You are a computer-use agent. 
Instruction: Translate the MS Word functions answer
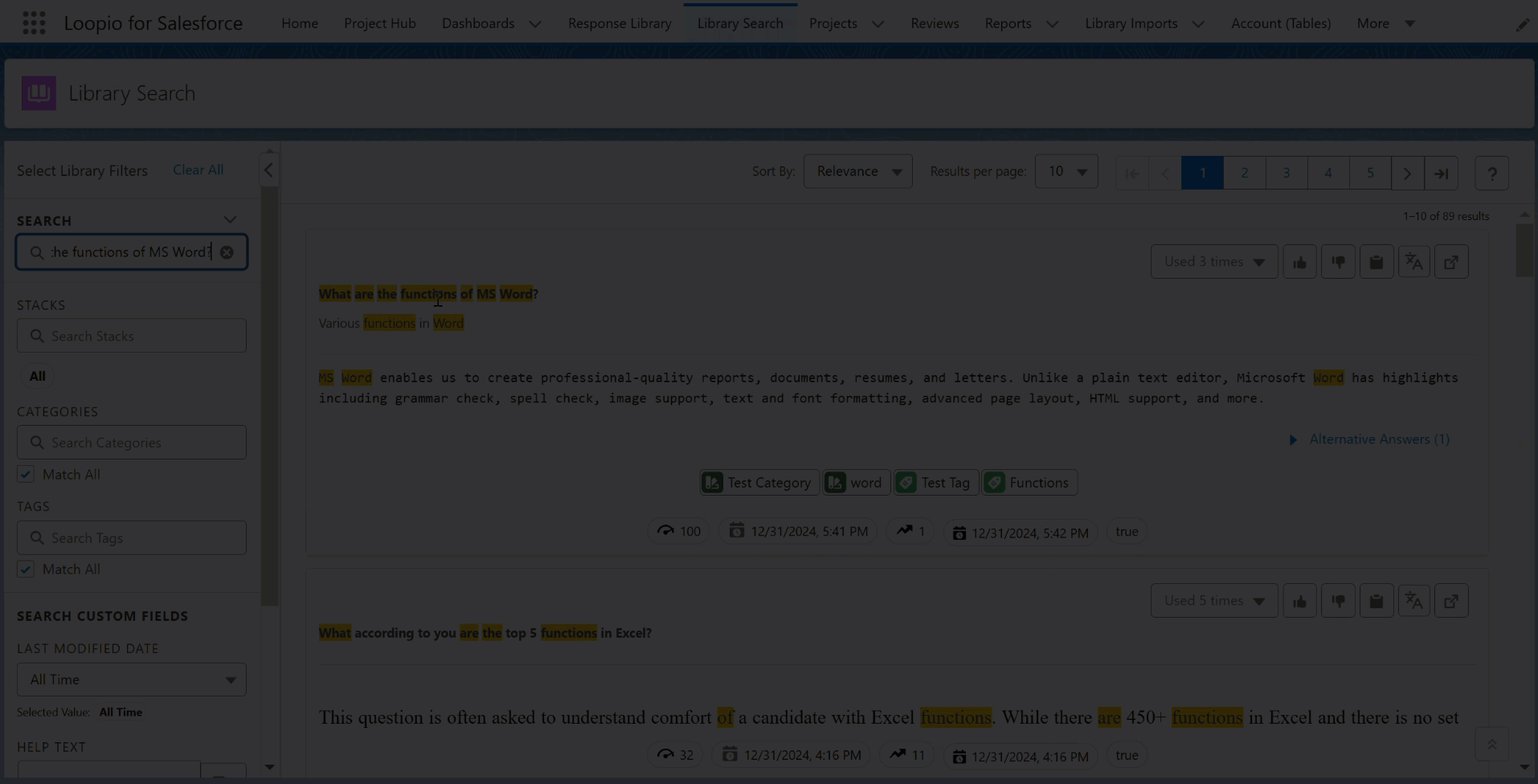pos(1414,262)
